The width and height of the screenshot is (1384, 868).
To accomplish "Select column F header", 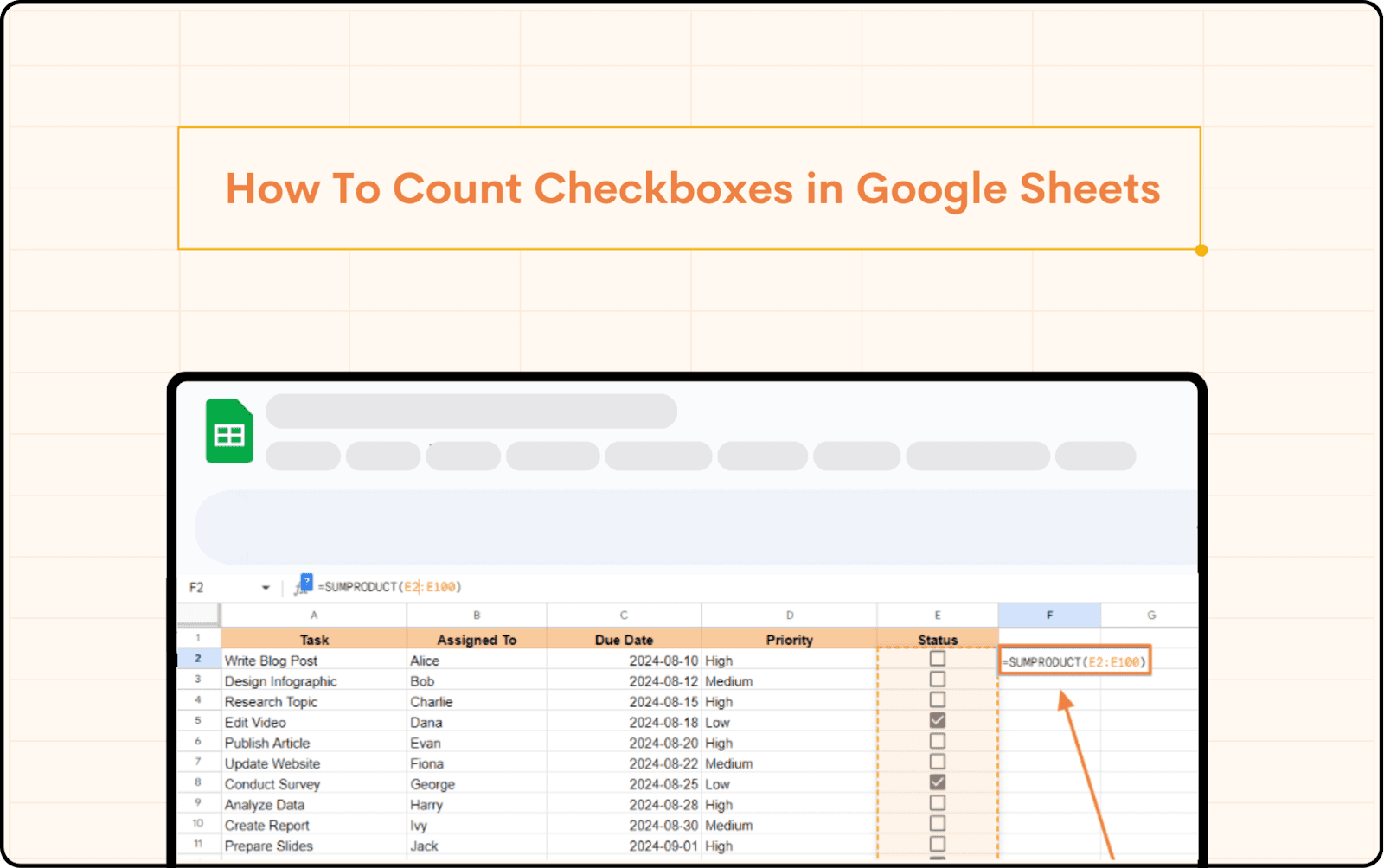I will click(x=1049, y=616).
